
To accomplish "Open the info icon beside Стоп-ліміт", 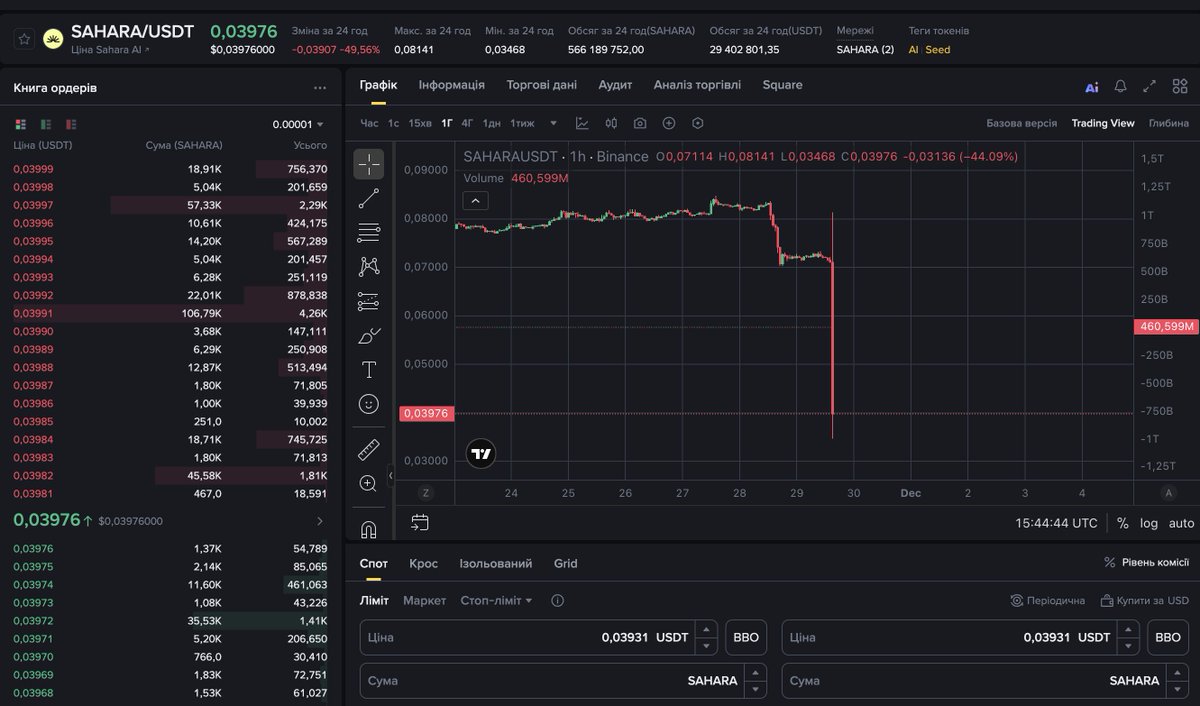I will click(557, 601).
